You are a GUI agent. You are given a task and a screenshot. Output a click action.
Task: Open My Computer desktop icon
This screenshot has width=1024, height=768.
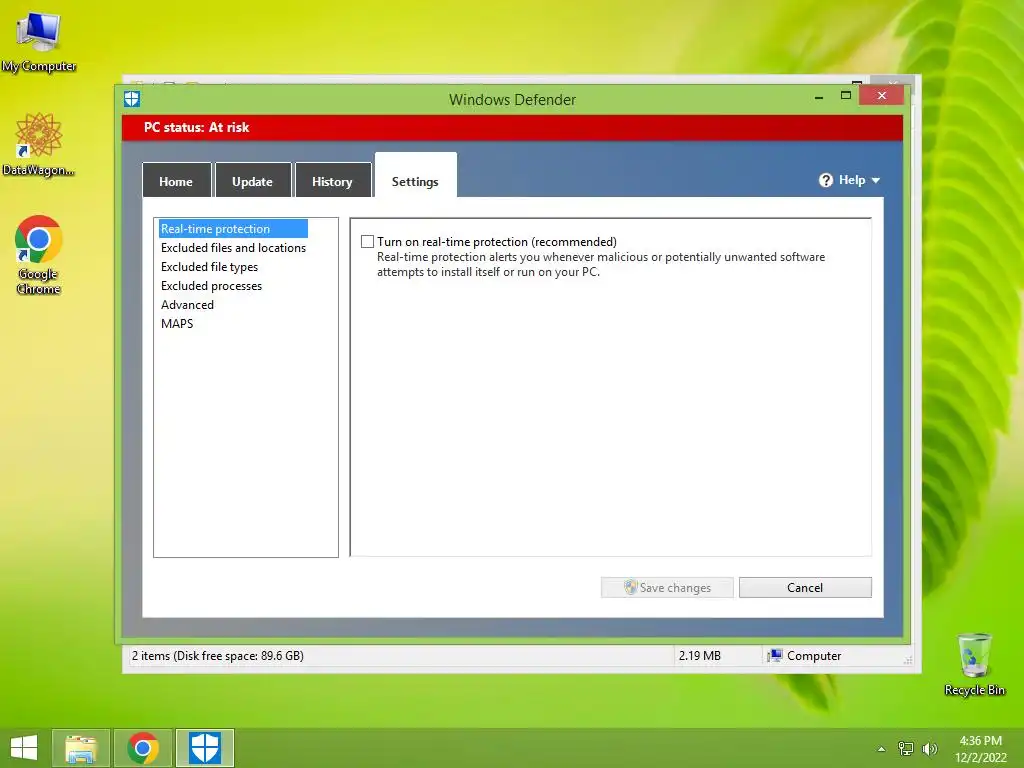pyautogui.click(x=39, y=41)
